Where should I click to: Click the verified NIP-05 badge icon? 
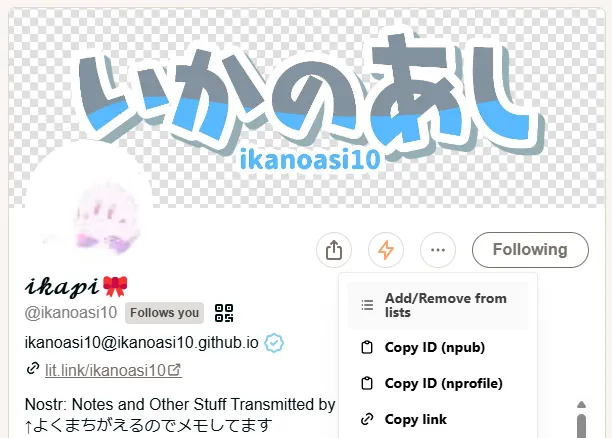274,343
